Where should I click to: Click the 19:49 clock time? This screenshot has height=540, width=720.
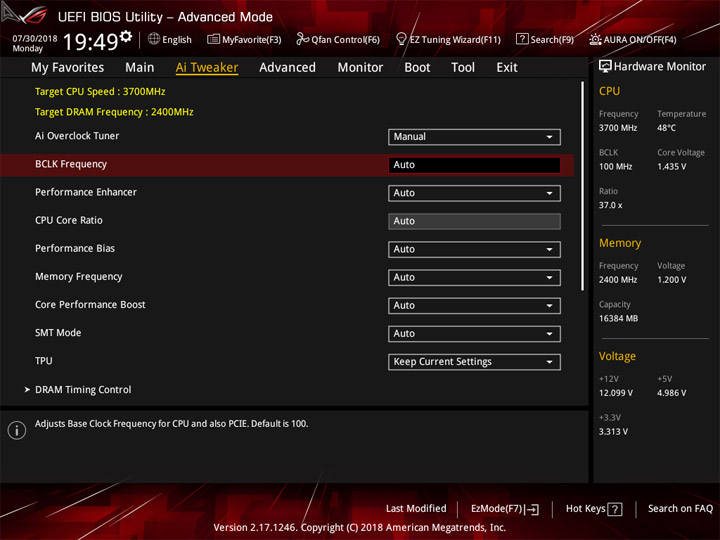(x=90, y=42)
